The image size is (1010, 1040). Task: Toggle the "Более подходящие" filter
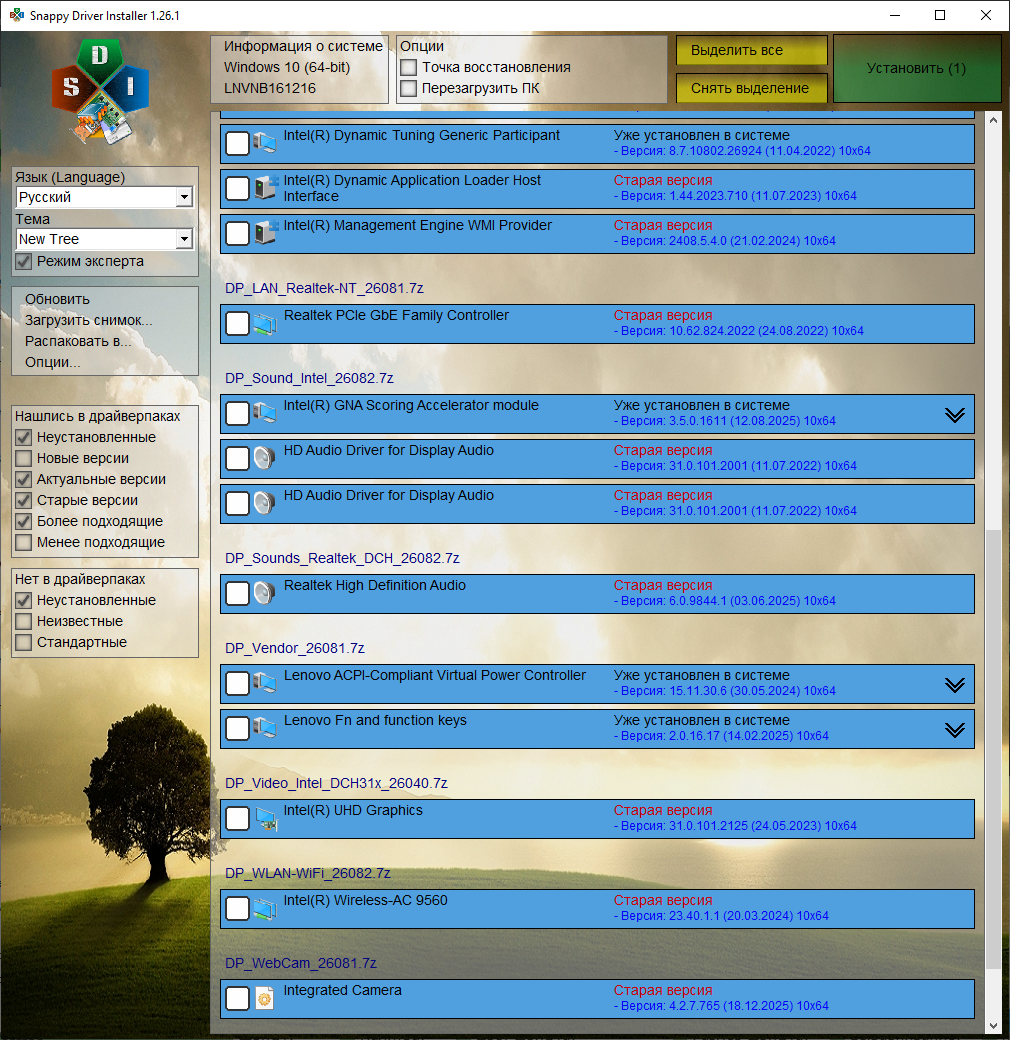point(24,521)
